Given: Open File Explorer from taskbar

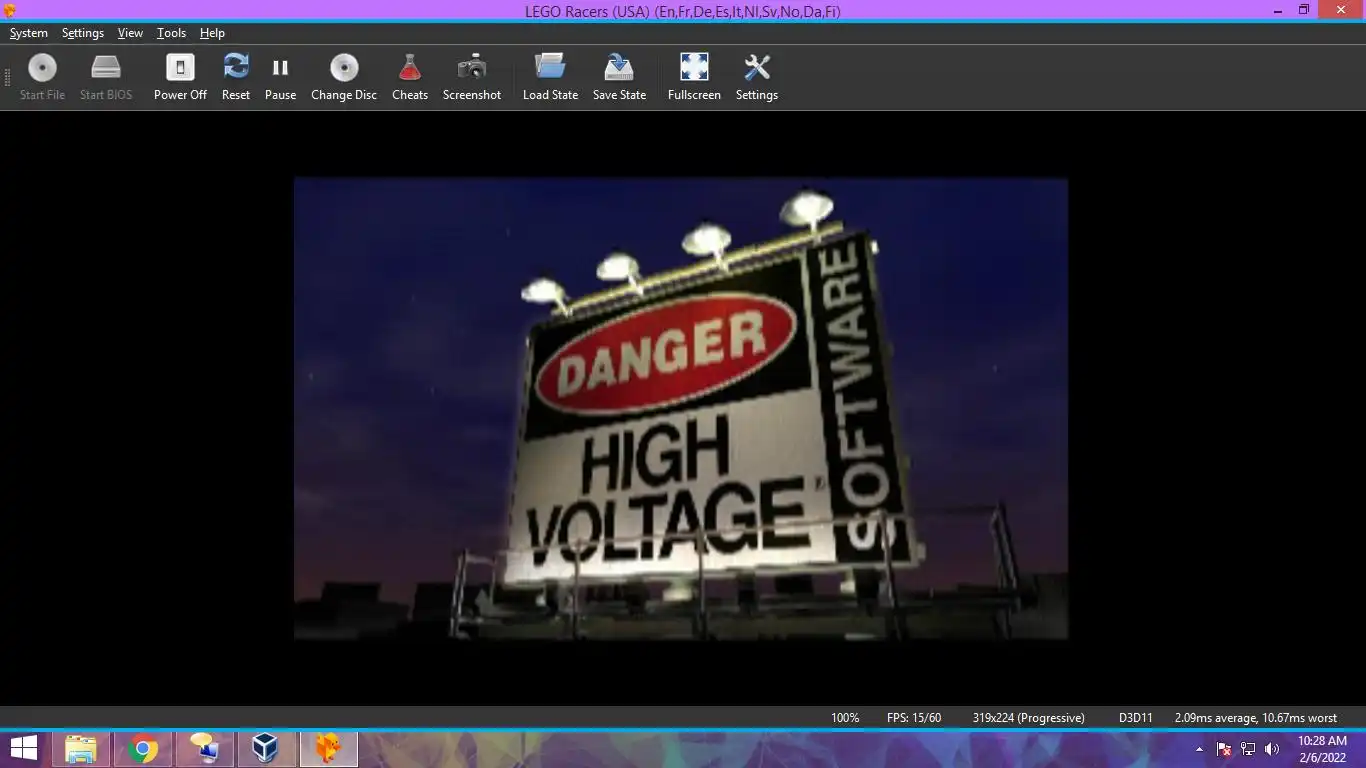Looking at the screenshot, I should (x=81, y=748).
